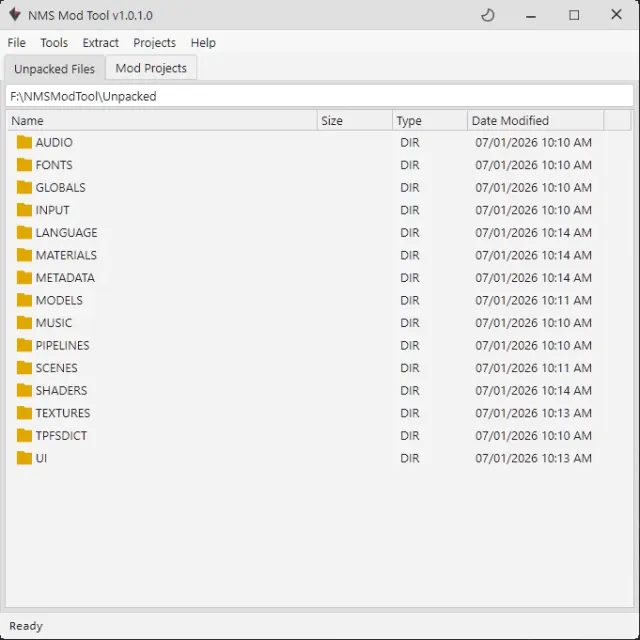Click the UI folder icon
The height and width of the screenshot is (640, 640).
pos(24,458)
